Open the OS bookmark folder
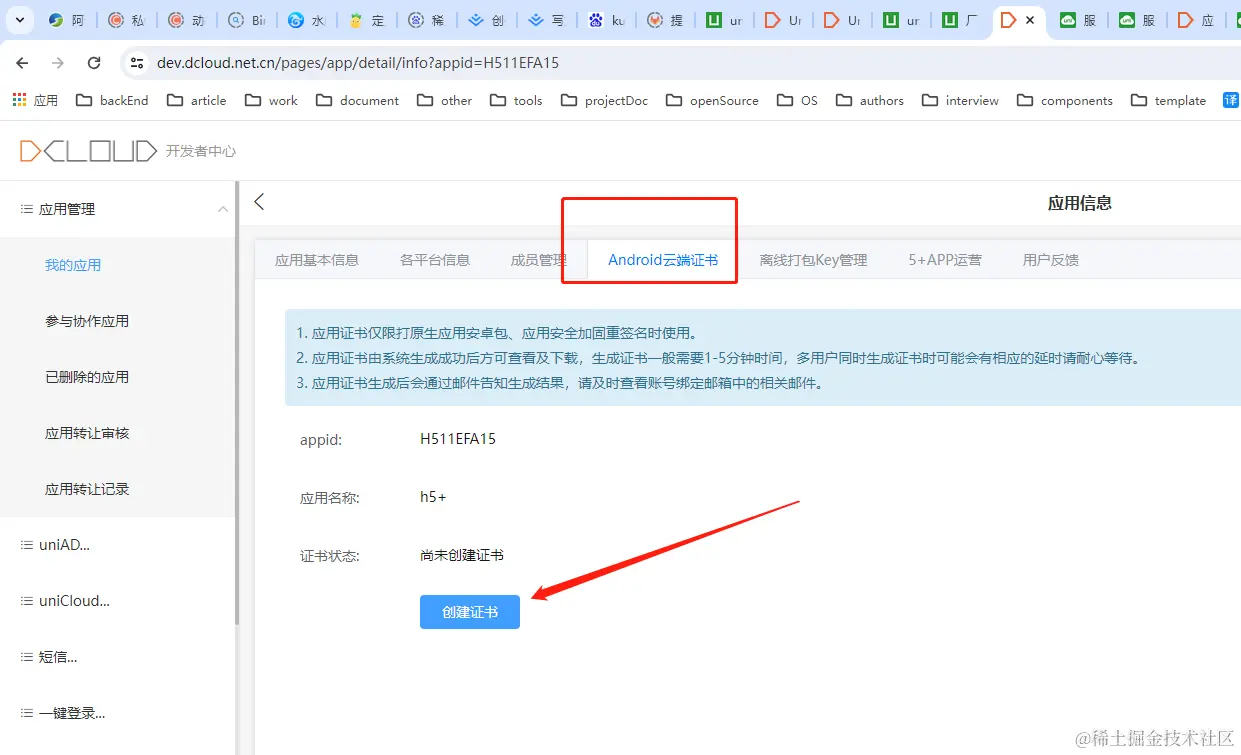Image resolution: width=1241 pixels, height=755 pixels. pos(797,100)
